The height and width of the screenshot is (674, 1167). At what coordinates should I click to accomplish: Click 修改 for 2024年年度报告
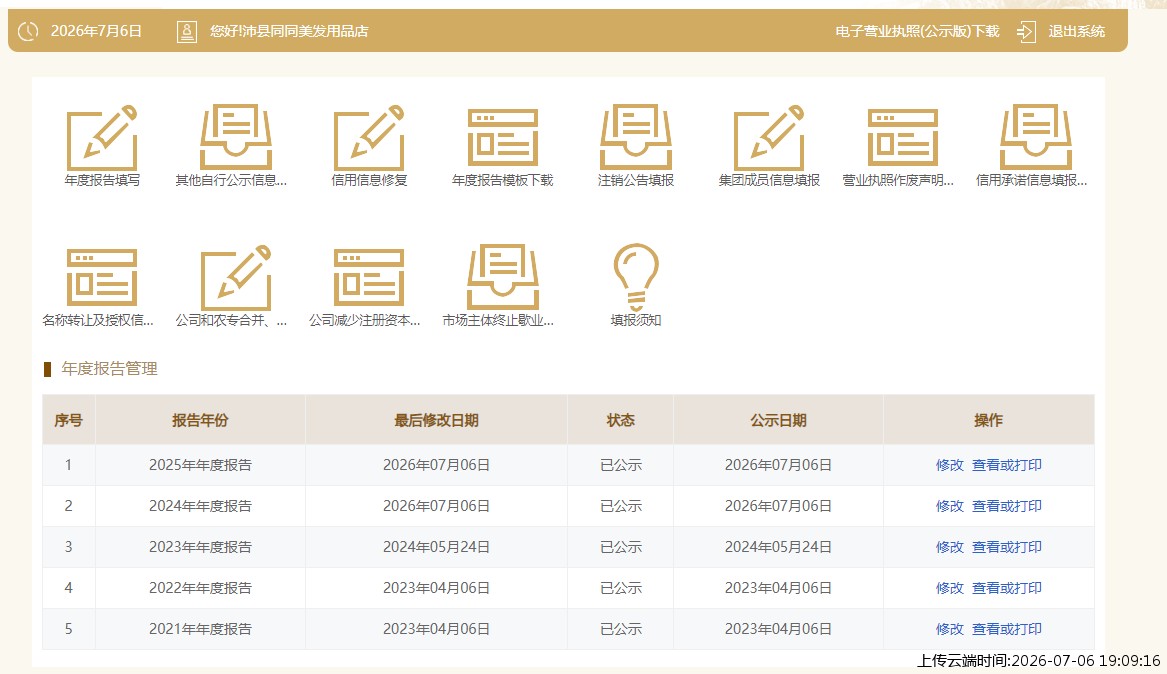point(950,506)
